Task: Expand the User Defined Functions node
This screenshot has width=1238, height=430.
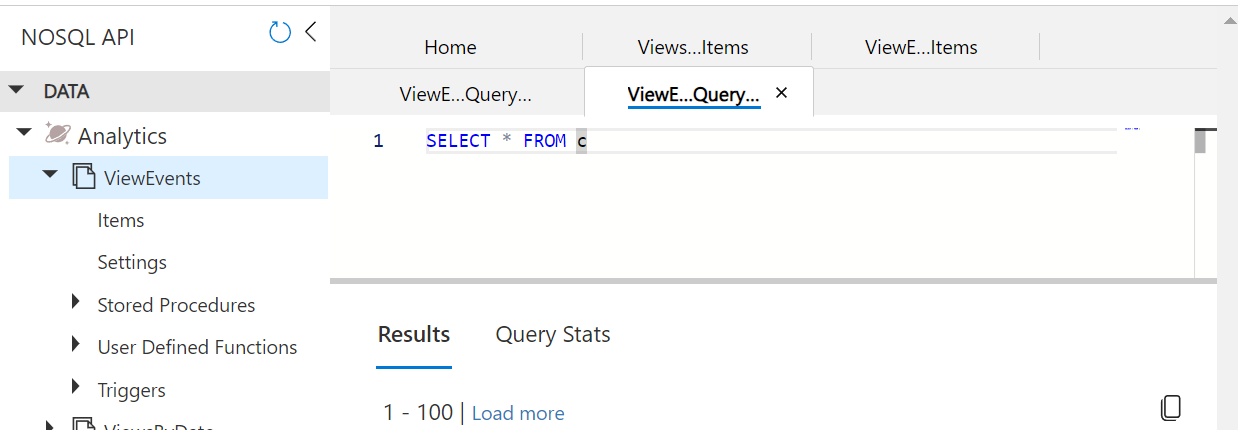Action: [x=76, y=345]
